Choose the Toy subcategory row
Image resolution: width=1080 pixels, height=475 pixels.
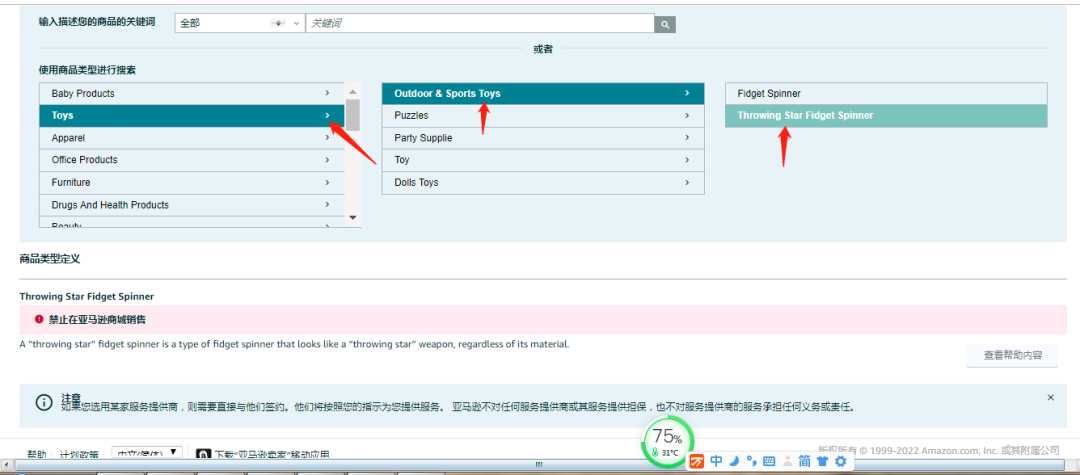[543, 160]
